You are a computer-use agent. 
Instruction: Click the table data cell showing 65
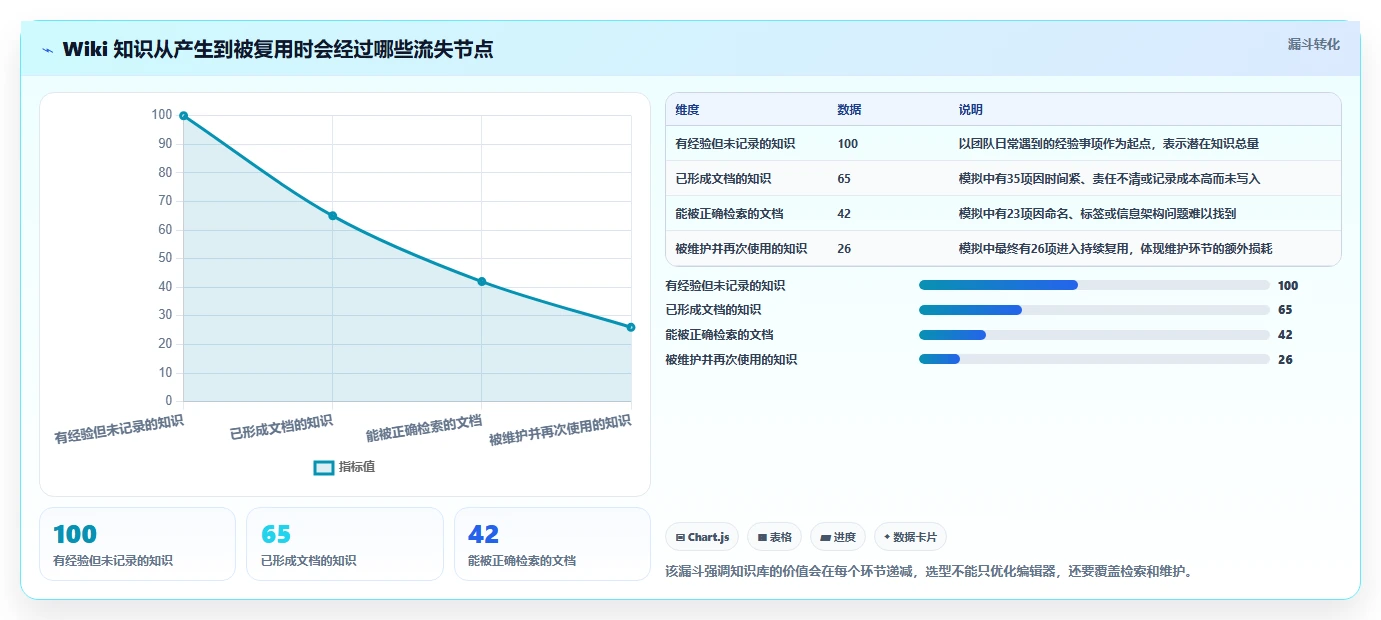tap(844, 179)
